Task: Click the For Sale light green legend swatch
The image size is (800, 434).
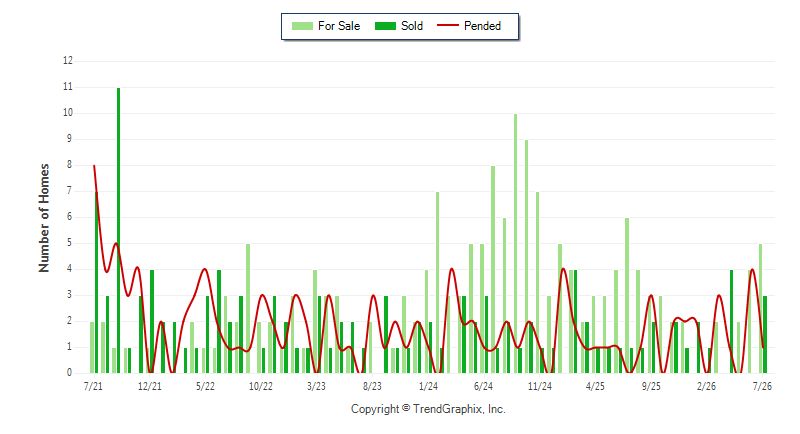Action: coord(302,26)
